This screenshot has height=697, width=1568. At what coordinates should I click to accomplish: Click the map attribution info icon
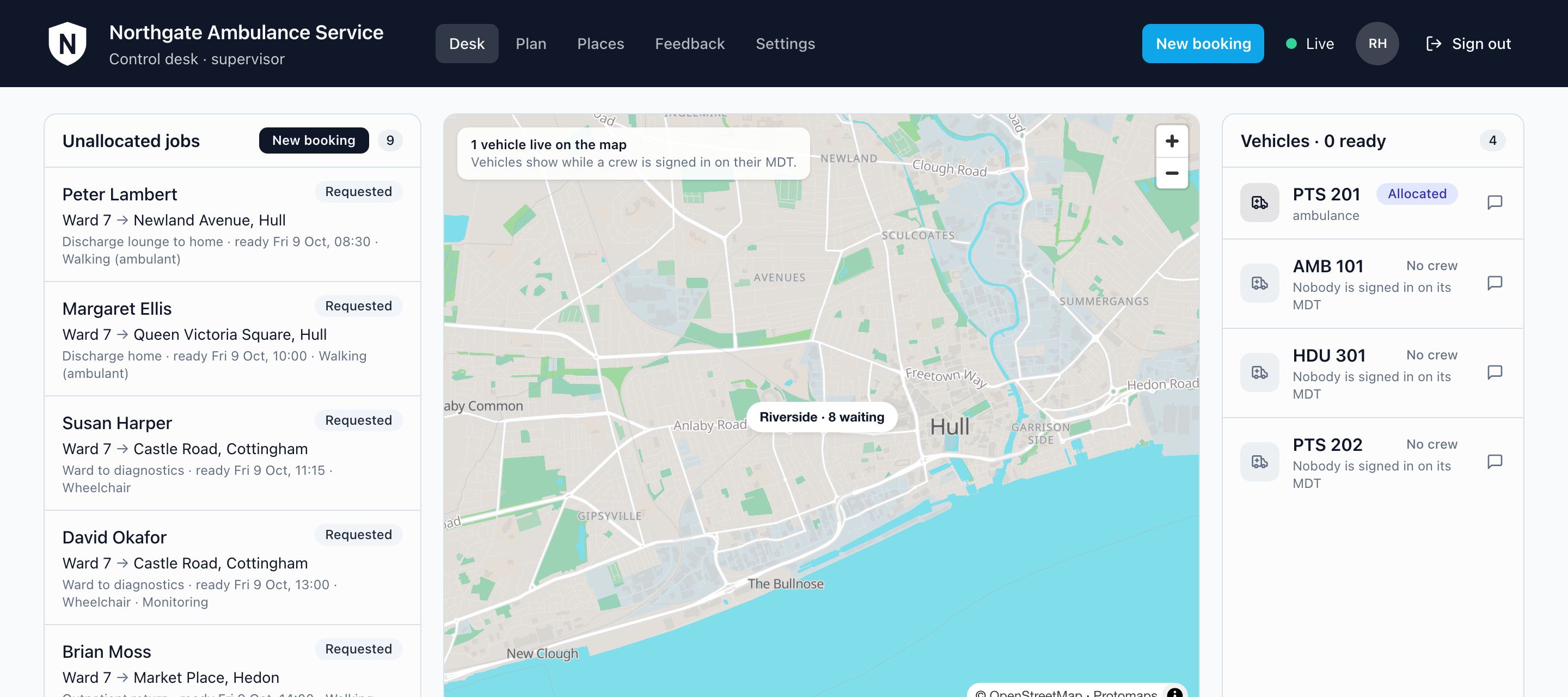pyautogui.click(x=1174, y=692)
